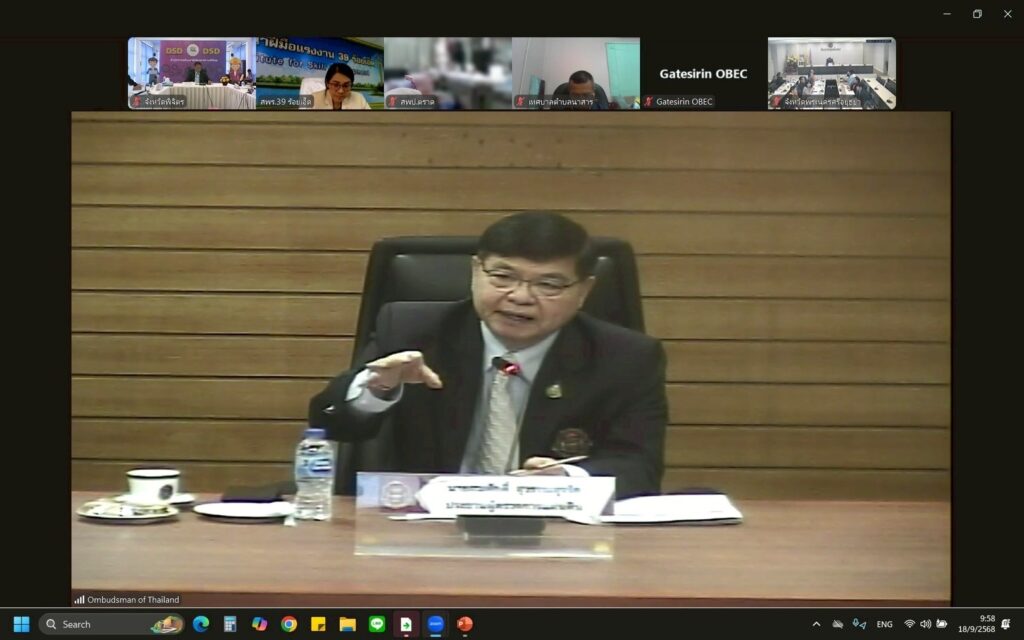Switch to Google Chrome in taskbar
1024x640 pixels.
[289, 624]
